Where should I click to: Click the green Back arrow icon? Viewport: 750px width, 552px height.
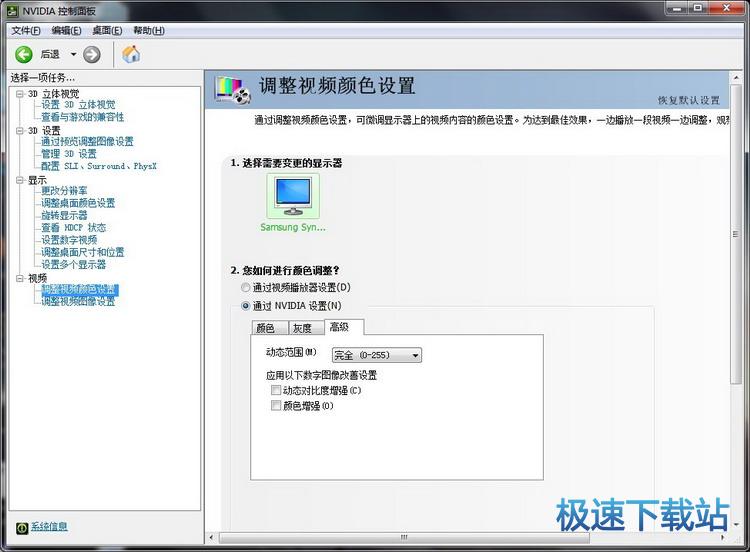click(x=23, y=55)
